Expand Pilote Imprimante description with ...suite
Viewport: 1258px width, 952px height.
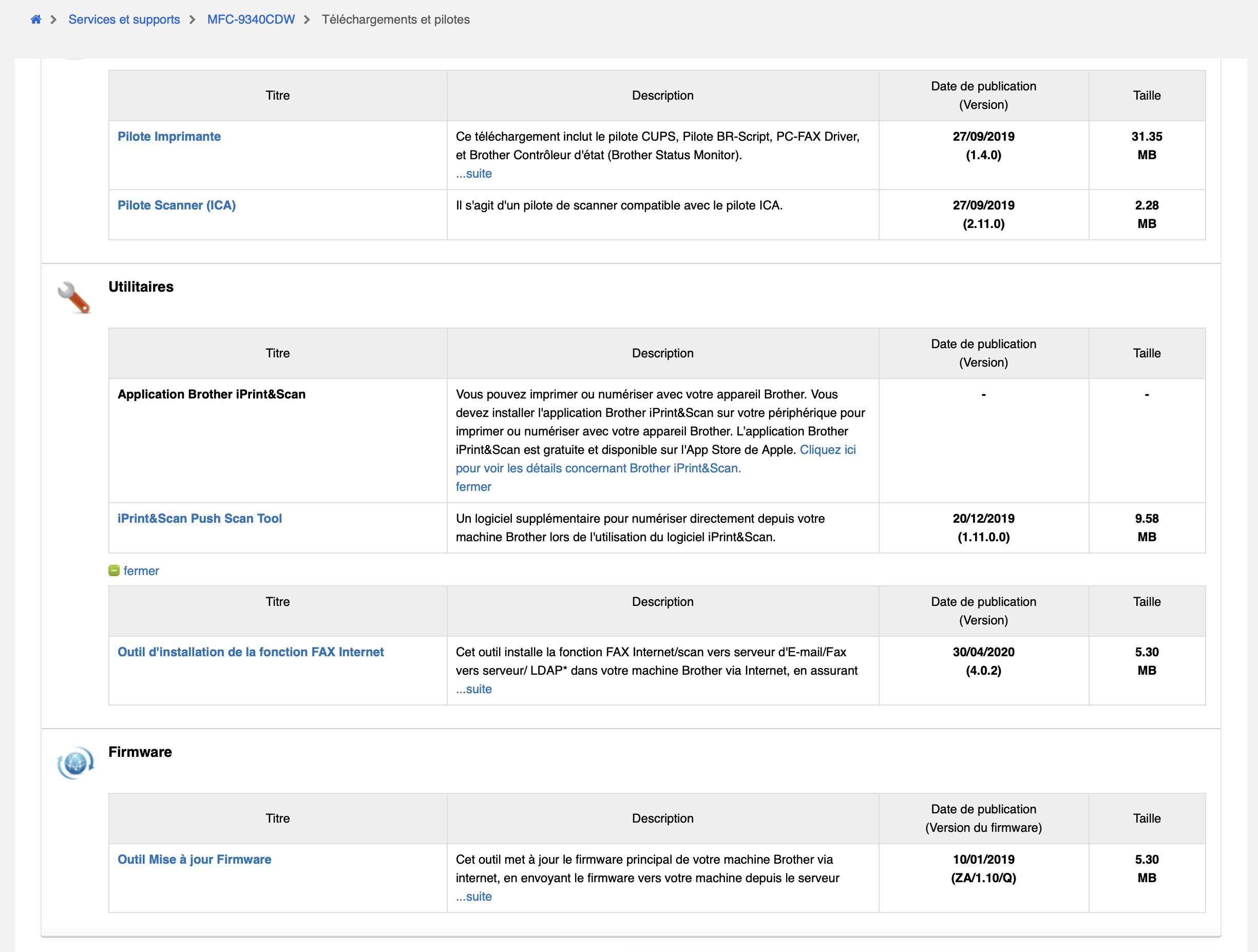(473, 174)
